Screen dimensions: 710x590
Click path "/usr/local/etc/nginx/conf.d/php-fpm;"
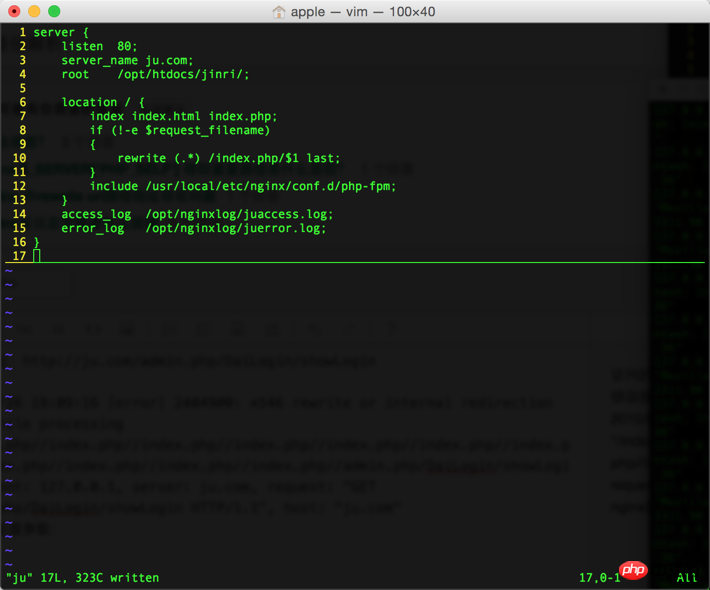tap(271, 187)
